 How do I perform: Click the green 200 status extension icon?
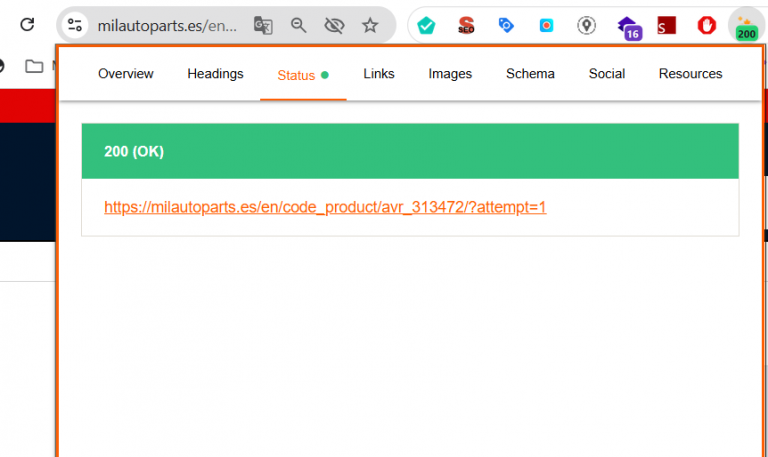(746, 28)
